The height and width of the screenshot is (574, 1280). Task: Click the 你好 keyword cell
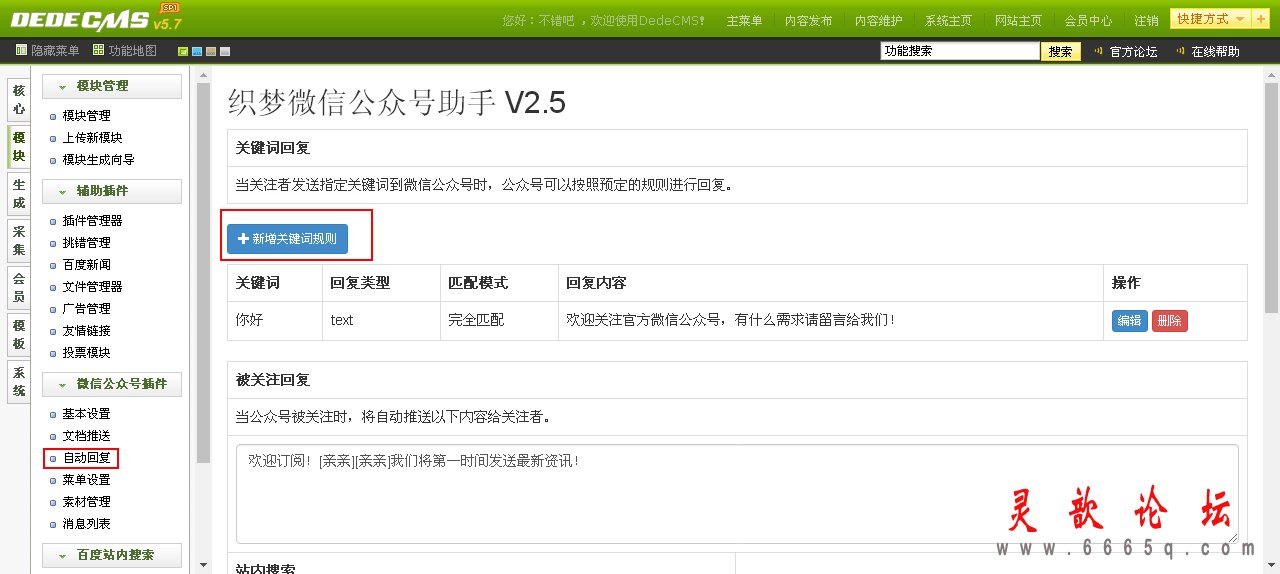pyautogui.click(x=274, y=321)
